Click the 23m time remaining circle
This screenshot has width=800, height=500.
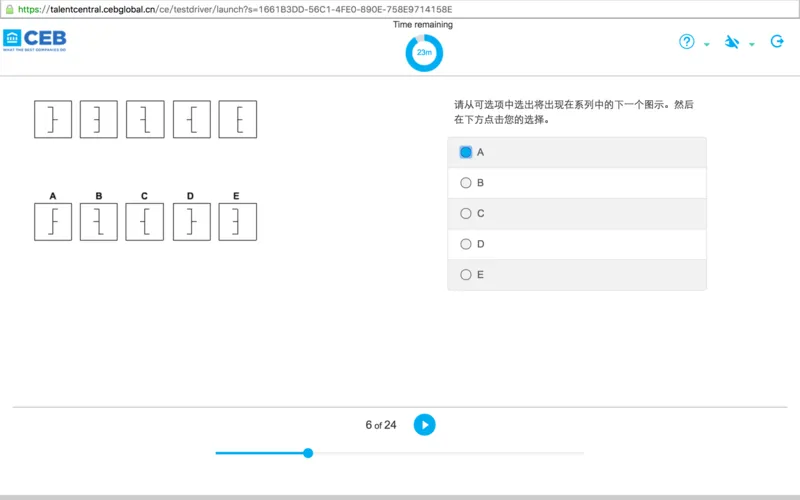(x=424, y=53)
